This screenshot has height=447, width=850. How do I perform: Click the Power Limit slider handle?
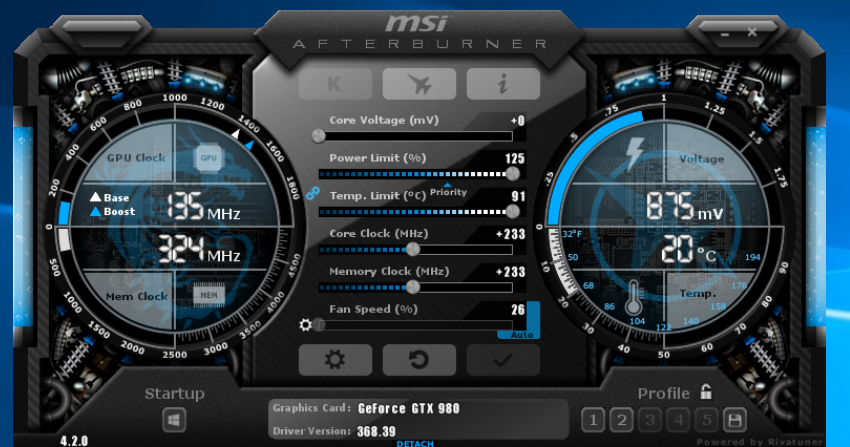512,173
